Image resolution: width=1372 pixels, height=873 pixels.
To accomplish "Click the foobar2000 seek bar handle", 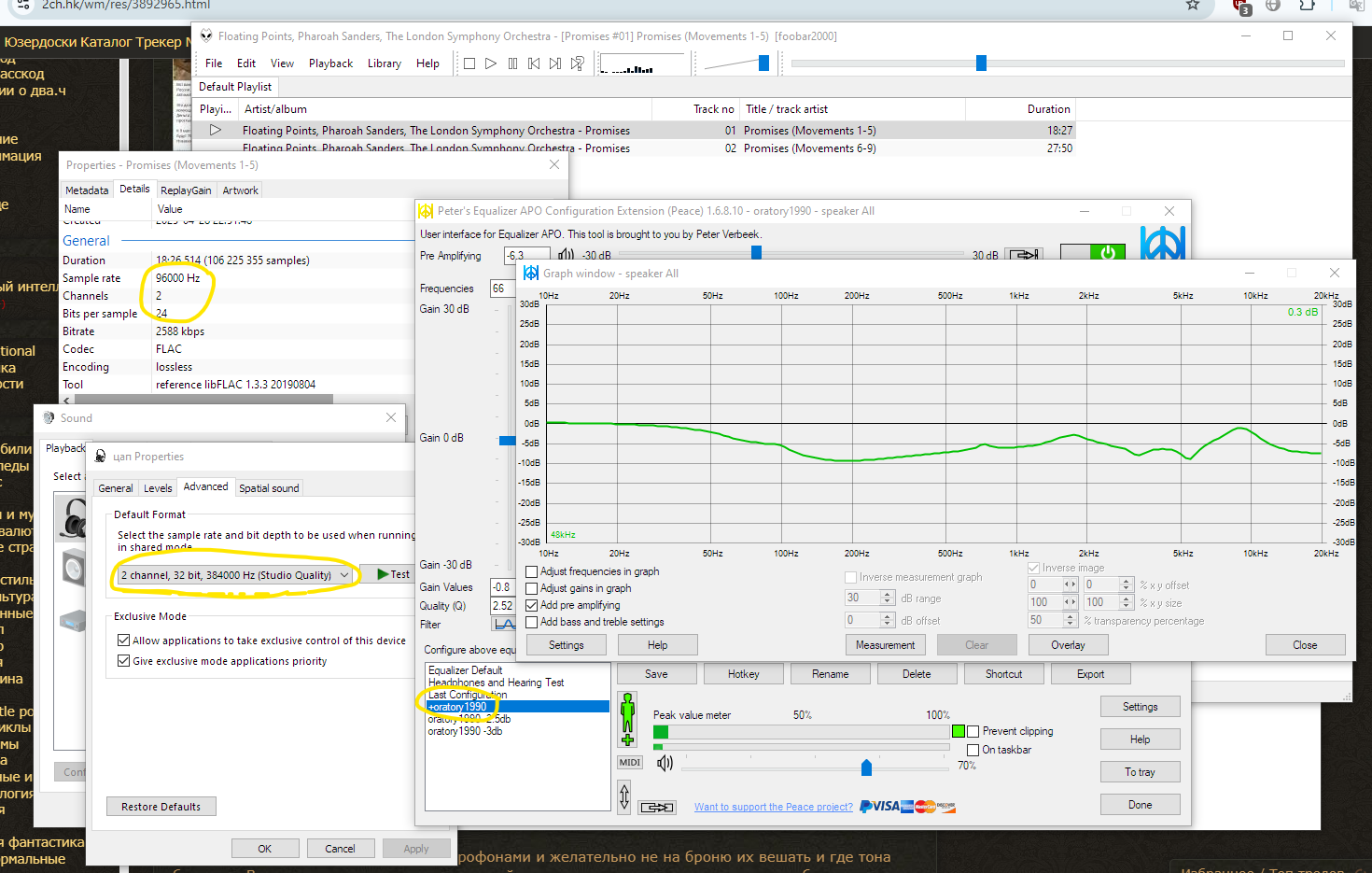I will 981,63.
